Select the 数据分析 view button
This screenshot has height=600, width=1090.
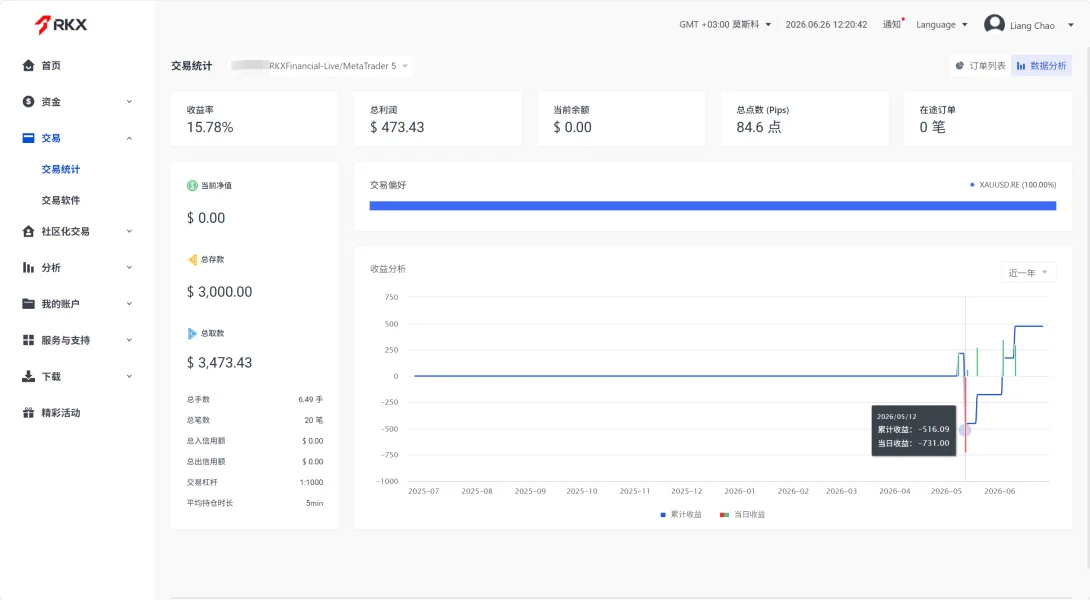click(x=1041, y=66)
